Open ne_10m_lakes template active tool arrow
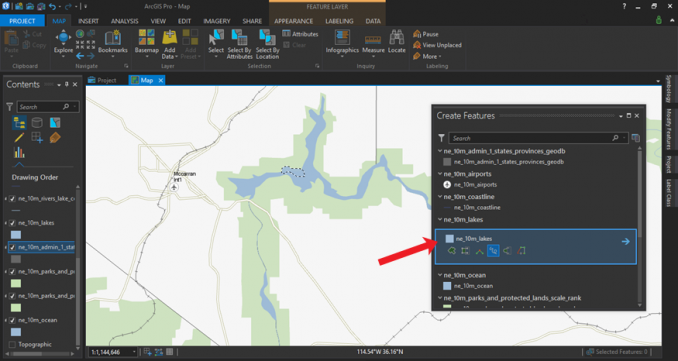 pyautogui.click(x=625, y=241)
